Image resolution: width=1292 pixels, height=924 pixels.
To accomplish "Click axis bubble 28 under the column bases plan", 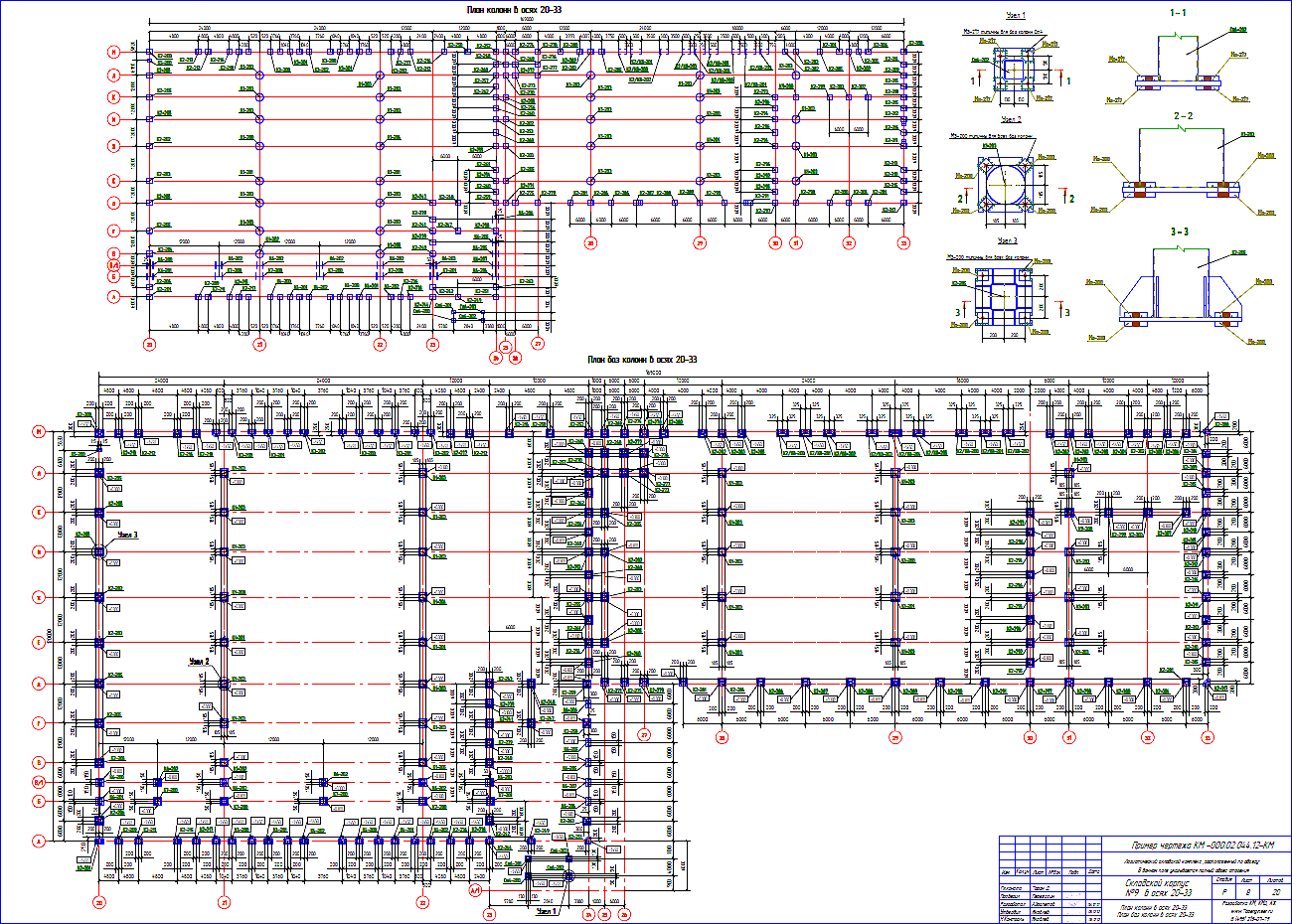I will tap(723, 737).
